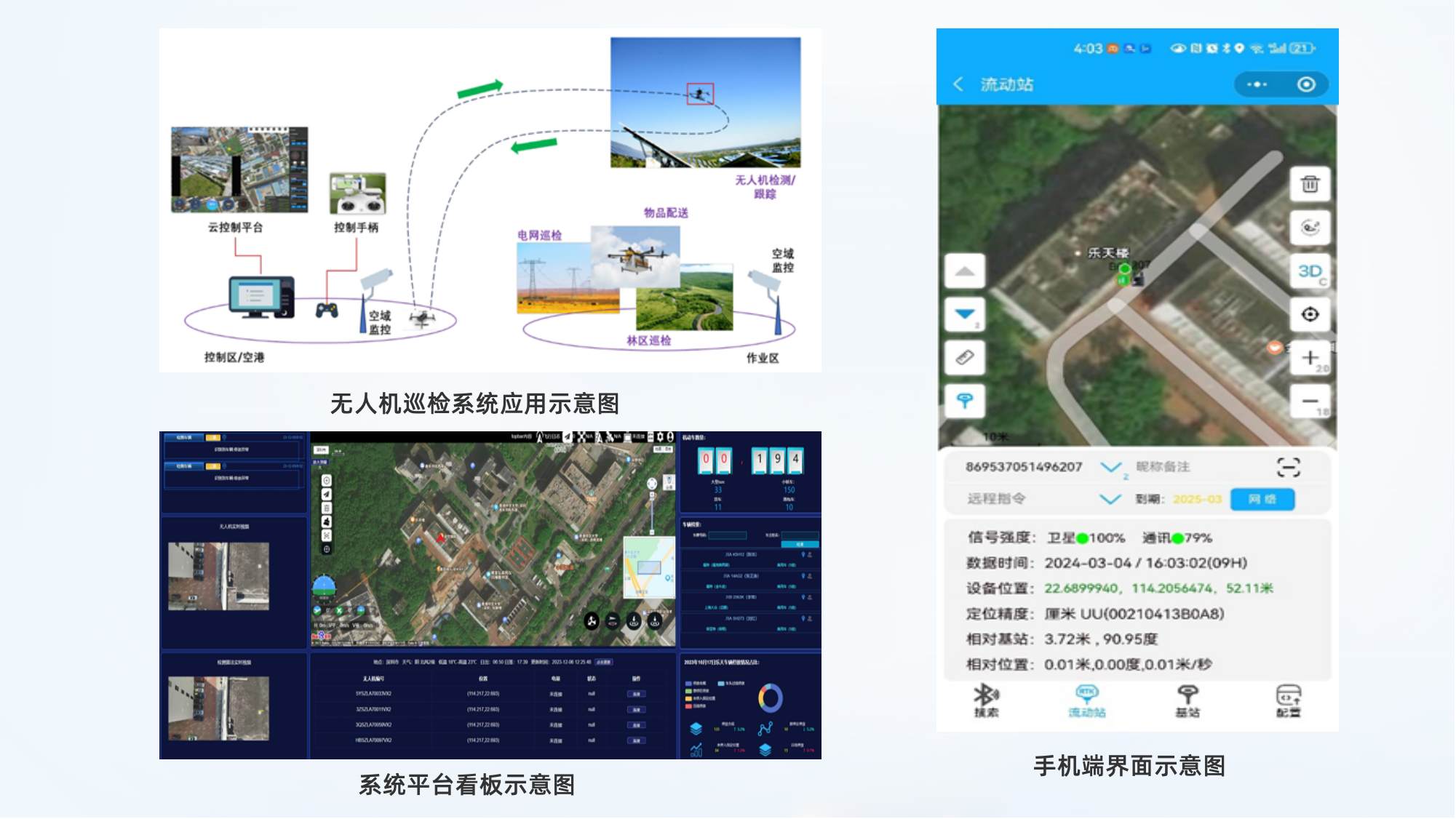Tap the expiry date 2025-03
The width and height of the screenshot is (1456, 819).
(x=1197, y=499)
